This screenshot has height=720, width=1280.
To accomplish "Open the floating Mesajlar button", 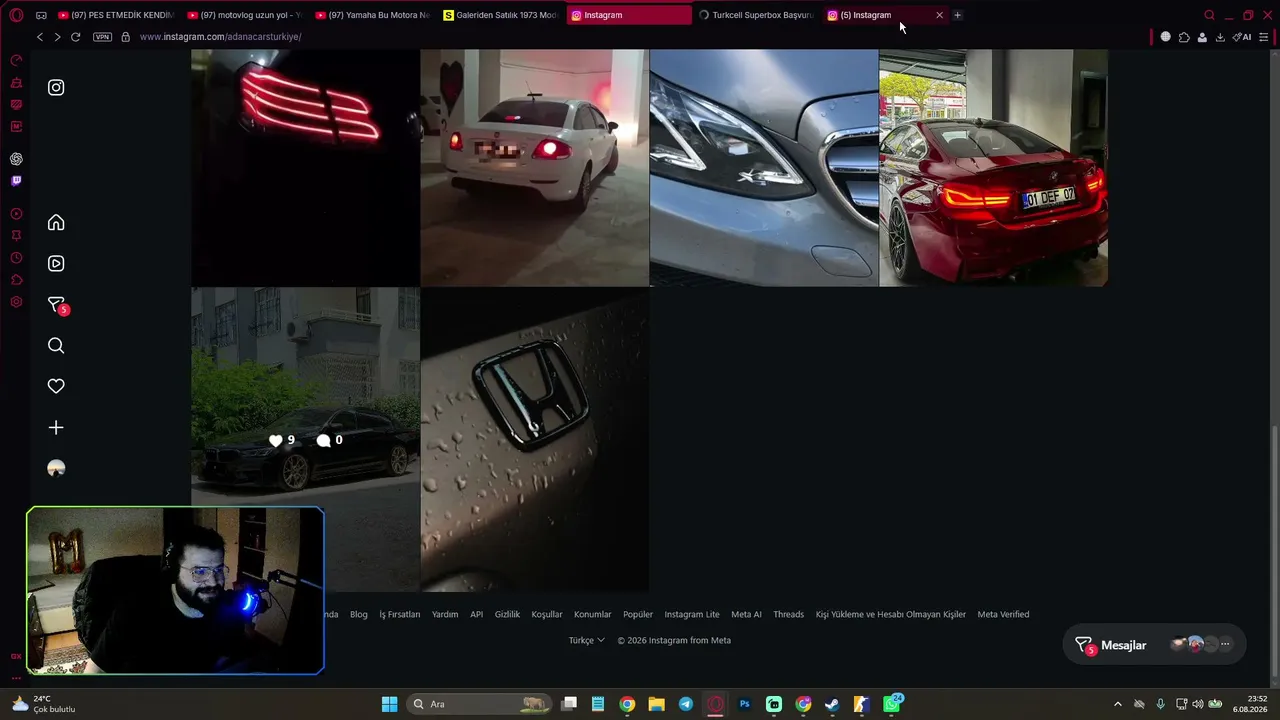I will point(1154,645).
